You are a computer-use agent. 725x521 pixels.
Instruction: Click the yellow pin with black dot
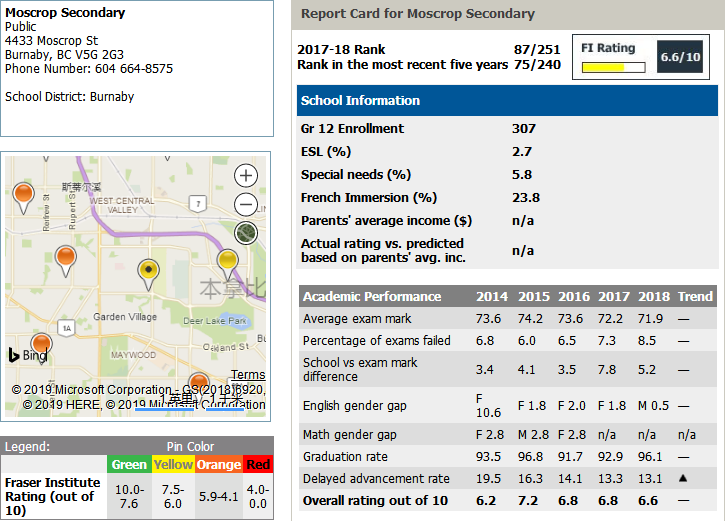(x=148, y=269)
